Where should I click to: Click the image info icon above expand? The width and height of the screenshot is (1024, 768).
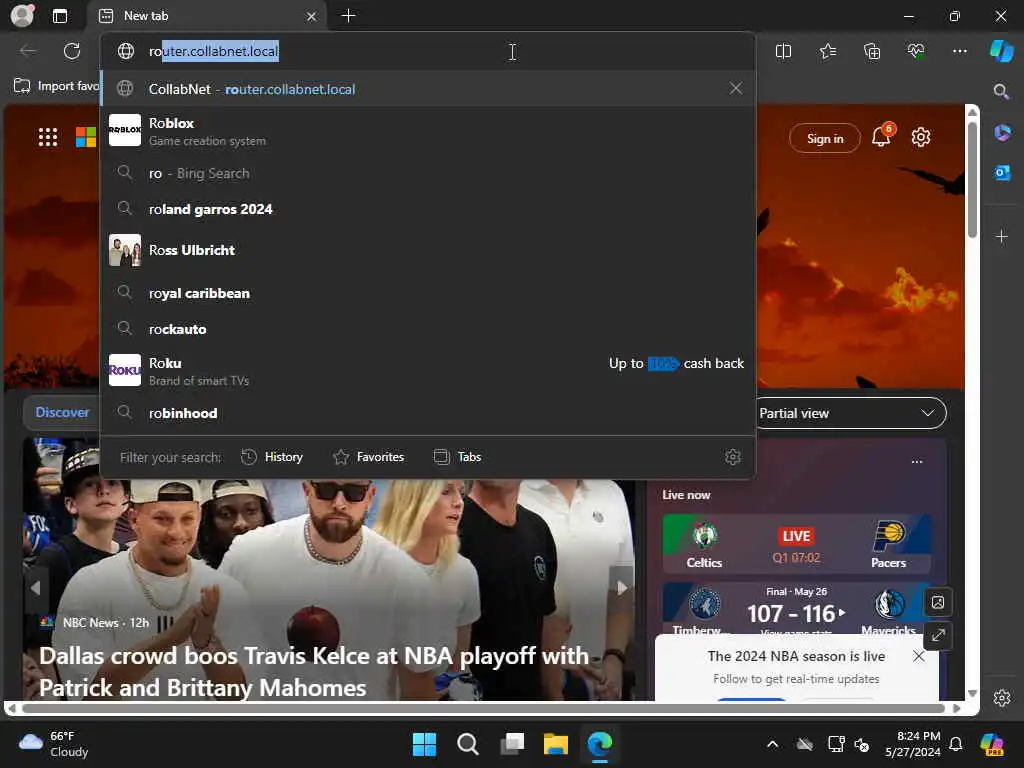(938, 602)
